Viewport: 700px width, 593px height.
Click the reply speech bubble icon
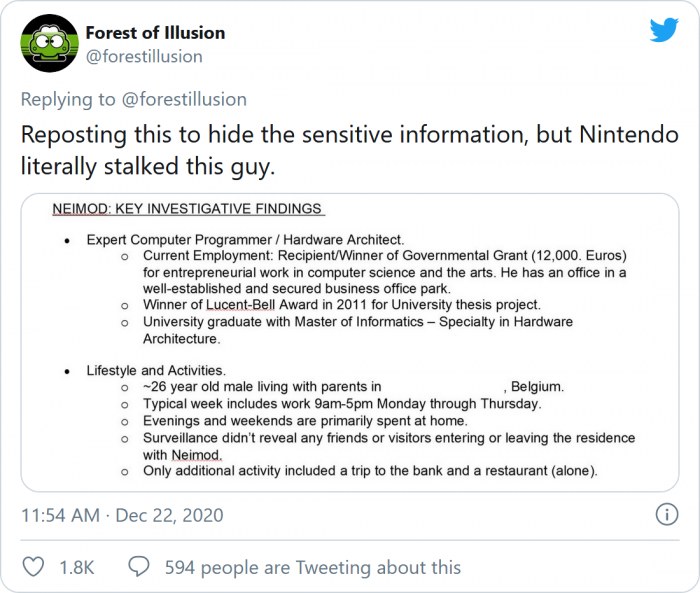(x=141, y=567)
